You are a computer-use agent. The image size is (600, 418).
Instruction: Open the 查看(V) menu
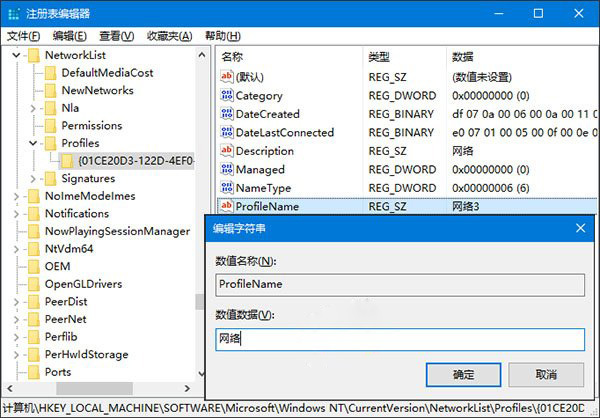117,36
